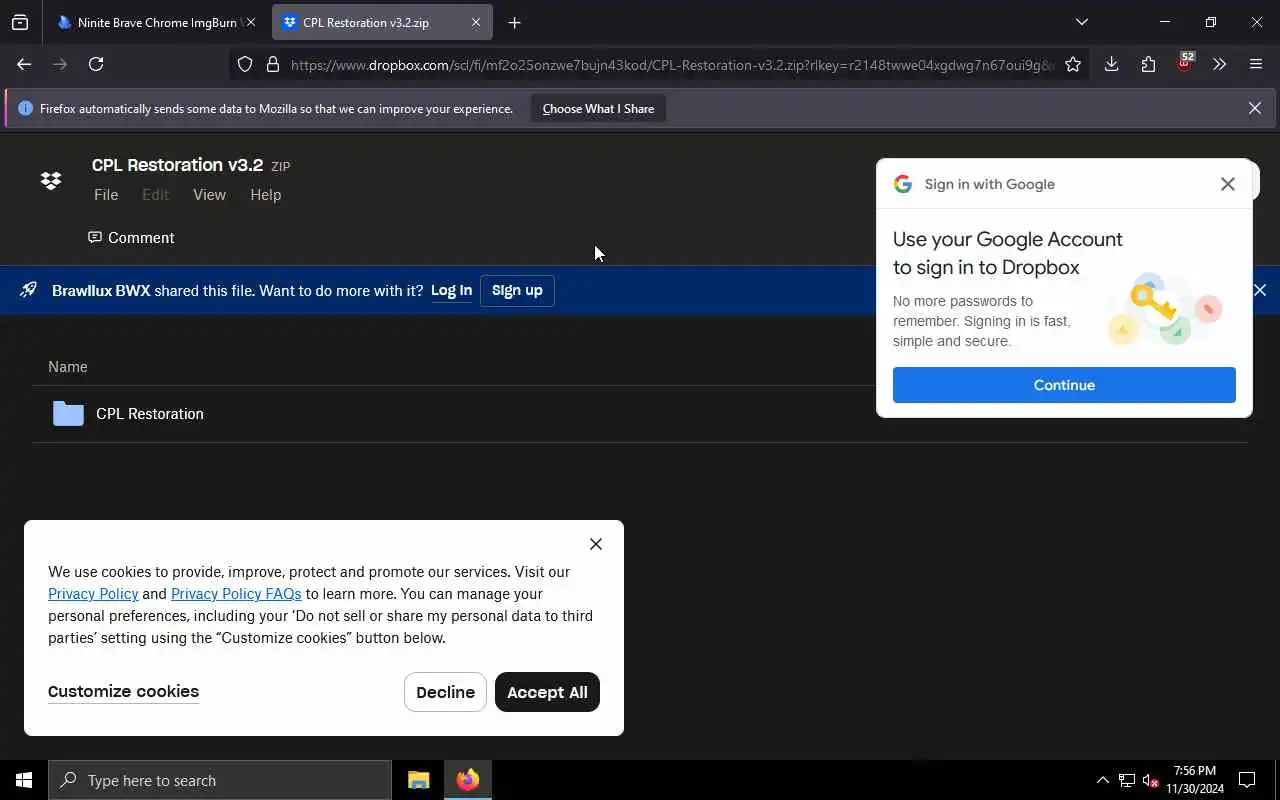
Task: Click the CPL Restoration folder icon
Action: click(x=68, y=414)
